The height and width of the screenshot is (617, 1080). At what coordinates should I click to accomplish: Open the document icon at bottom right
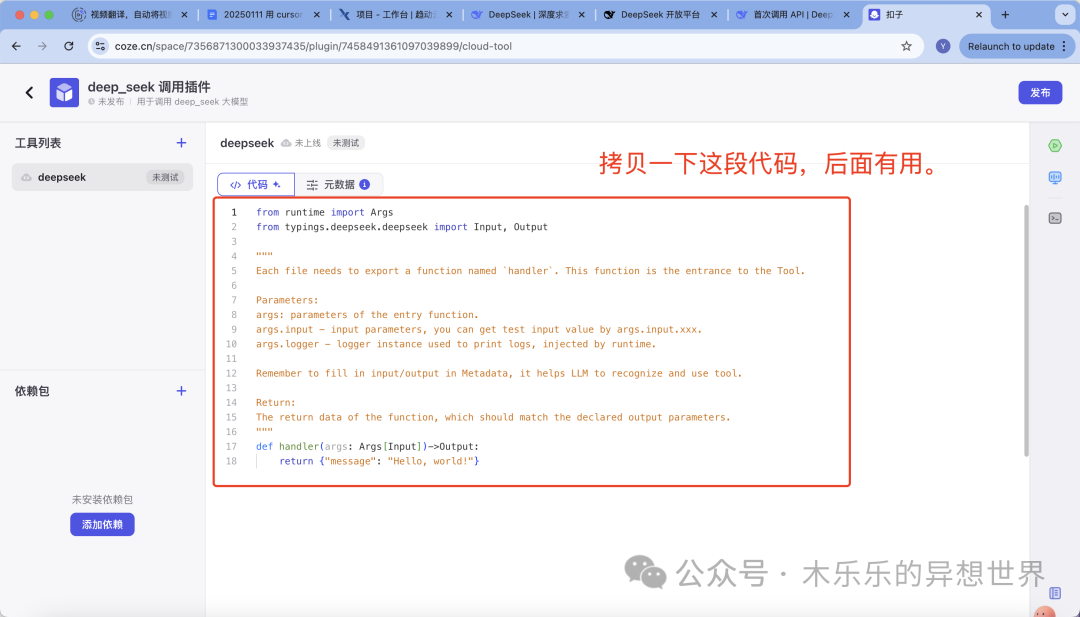point(1055,593)
